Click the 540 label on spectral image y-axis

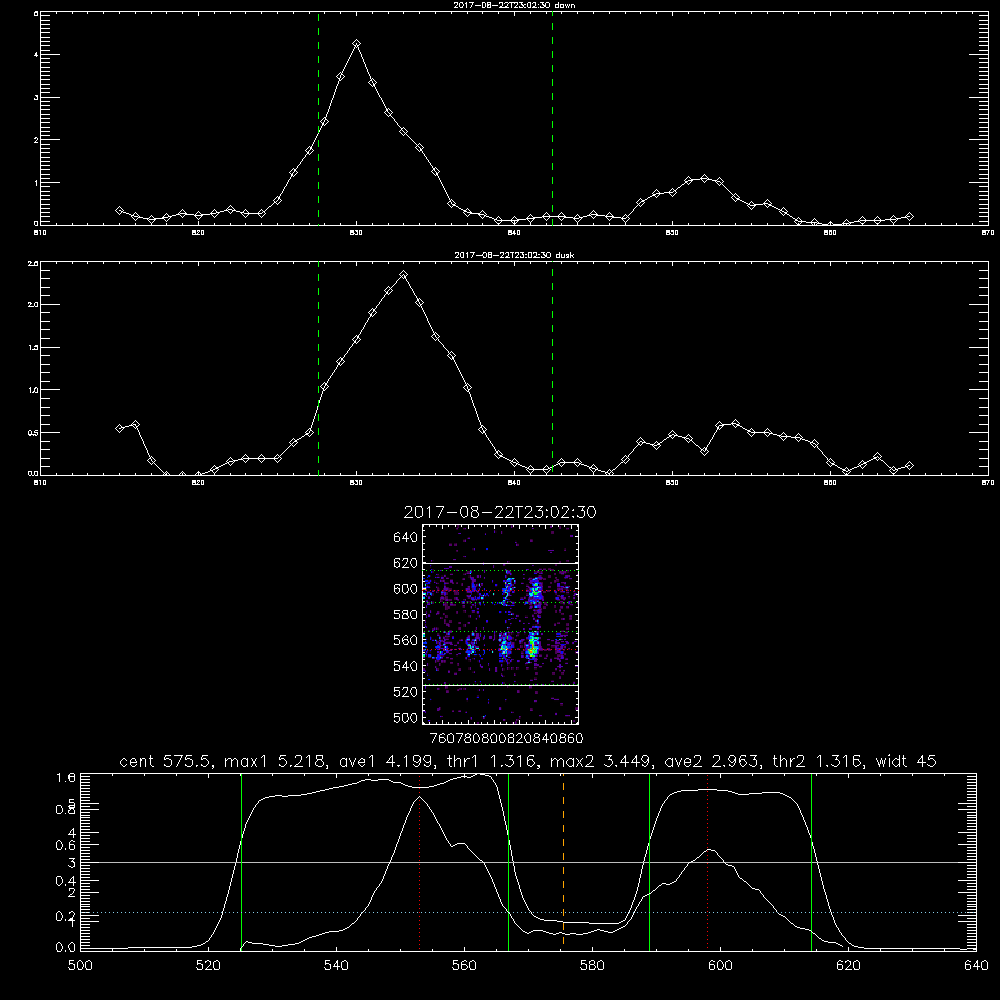(406, 666)
